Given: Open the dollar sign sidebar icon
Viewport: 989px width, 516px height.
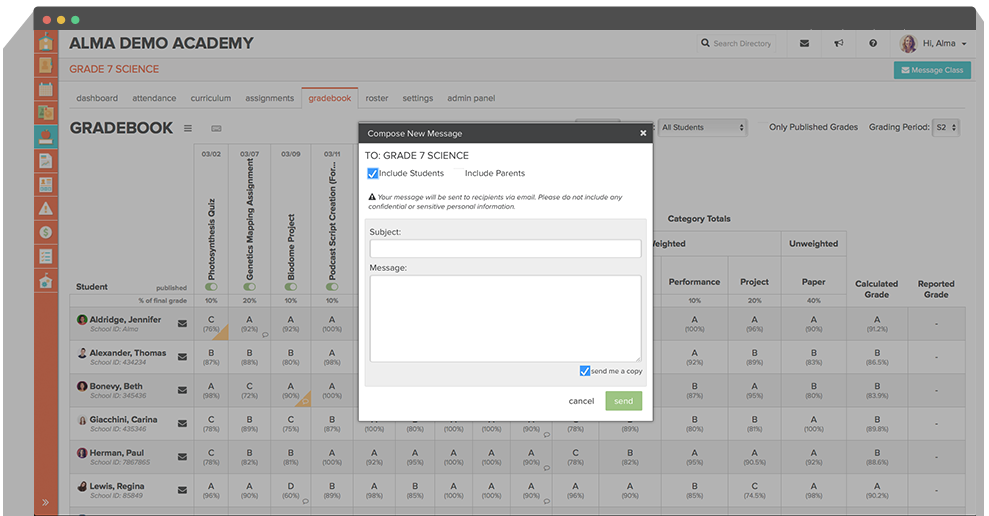Looking at the screenshot, I should pos(46,232).
